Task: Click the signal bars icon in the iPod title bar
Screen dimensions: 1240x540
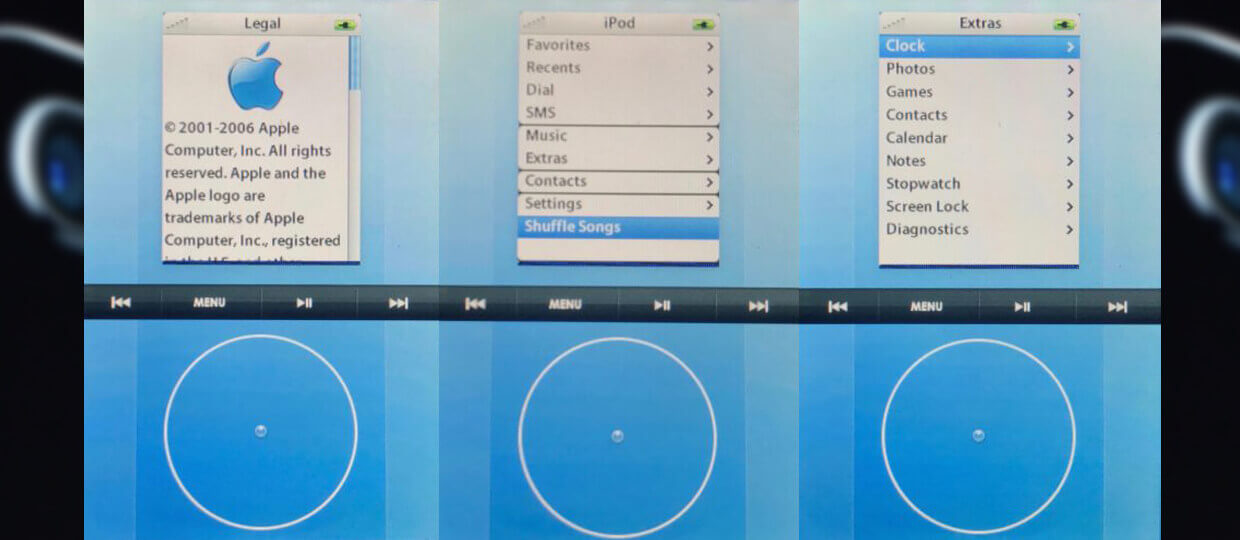Action: click(533, 22)
